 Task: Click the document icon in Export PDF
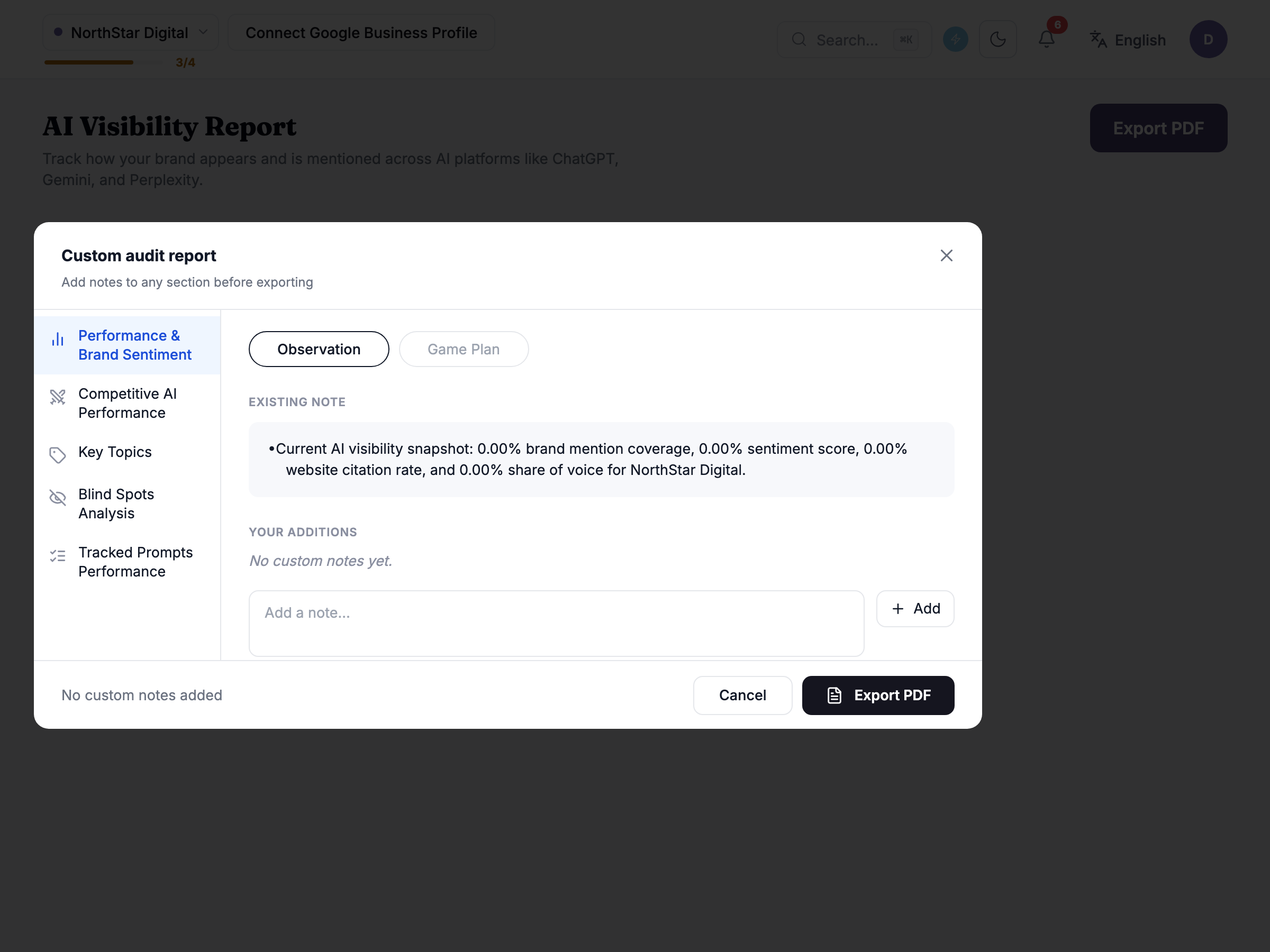833,695
